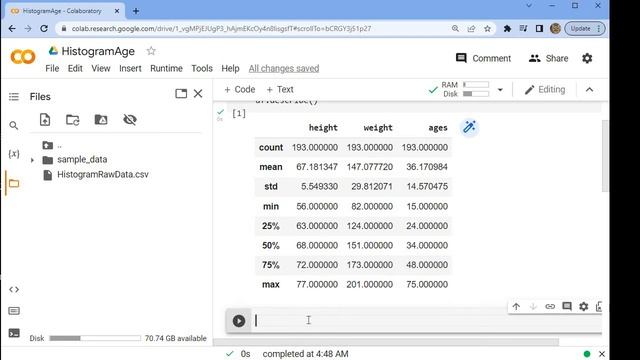Image resolution: width=640 pixels, height=360 pixels.
Task: Open the Colab logo home
Action: click(x=23, y=57)
